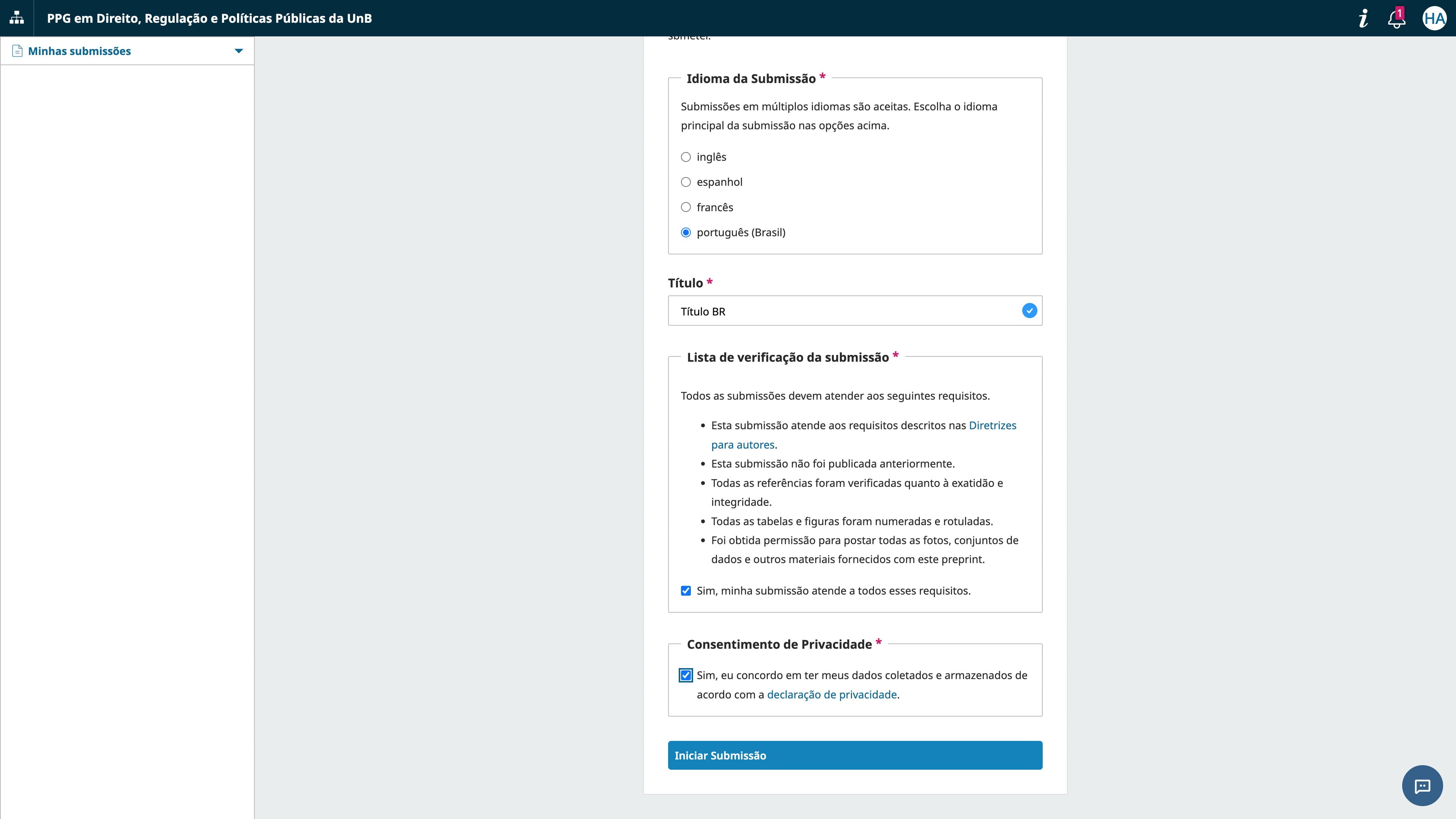
Task: Toggle the privacy consent checkbox
Action: pos(686,675)
